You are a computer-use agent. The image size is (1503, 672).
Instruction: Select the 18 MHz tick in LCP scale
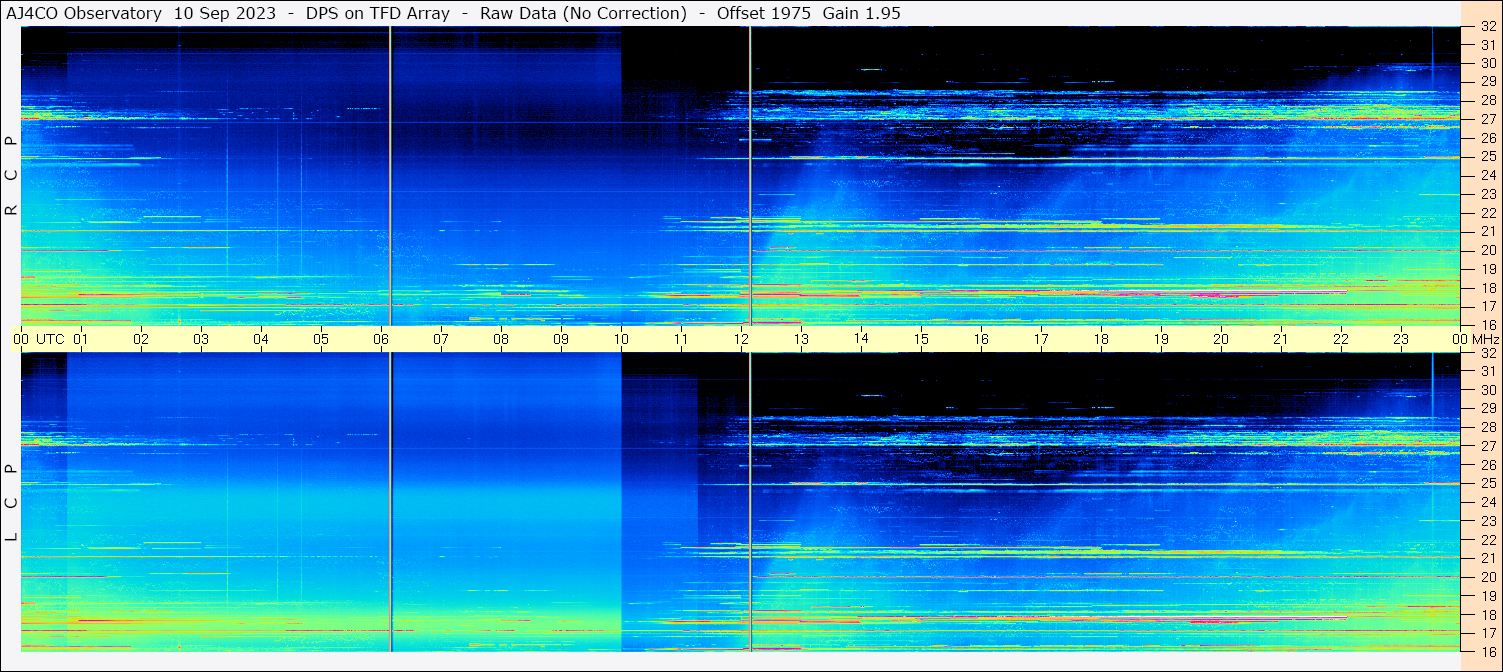pyautogui.click(x=1487, y=615)
